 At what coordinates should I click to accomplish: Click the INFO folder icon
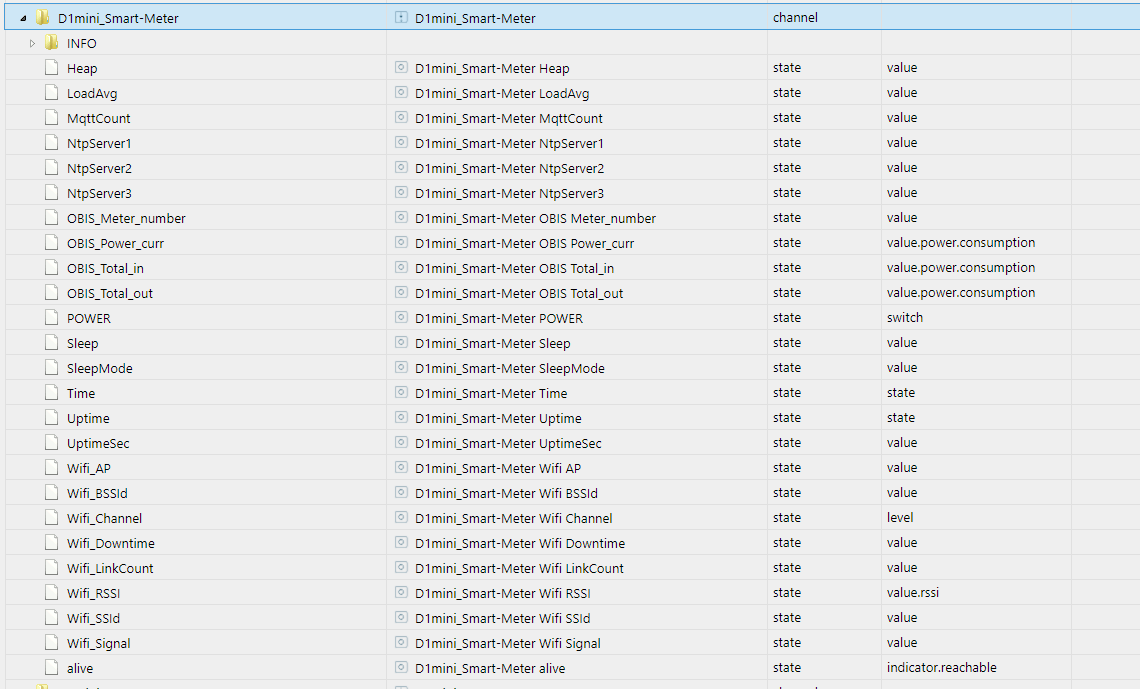click(x=52, y=43)
